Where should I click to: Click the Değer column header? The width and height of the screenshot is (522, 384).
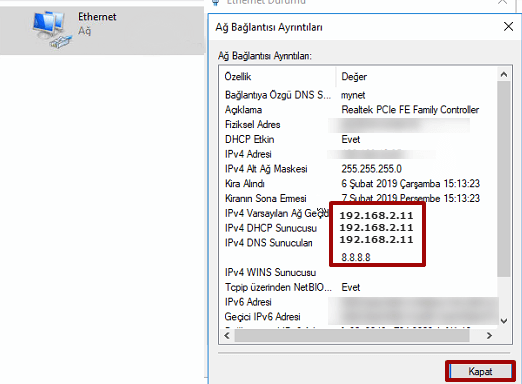click(354, 77)
